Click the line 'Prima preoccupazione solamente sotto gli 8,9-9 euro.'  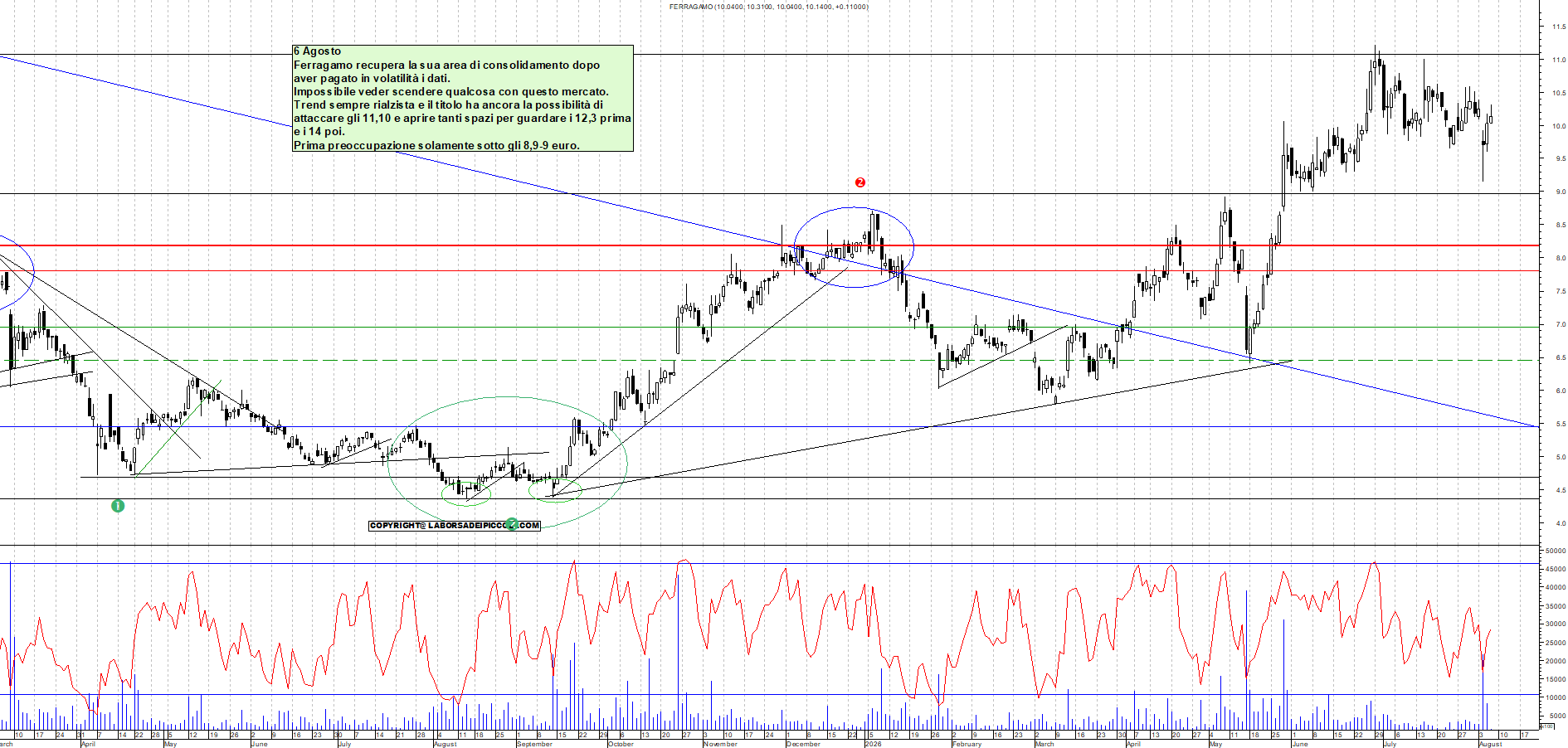coord(436,145)
